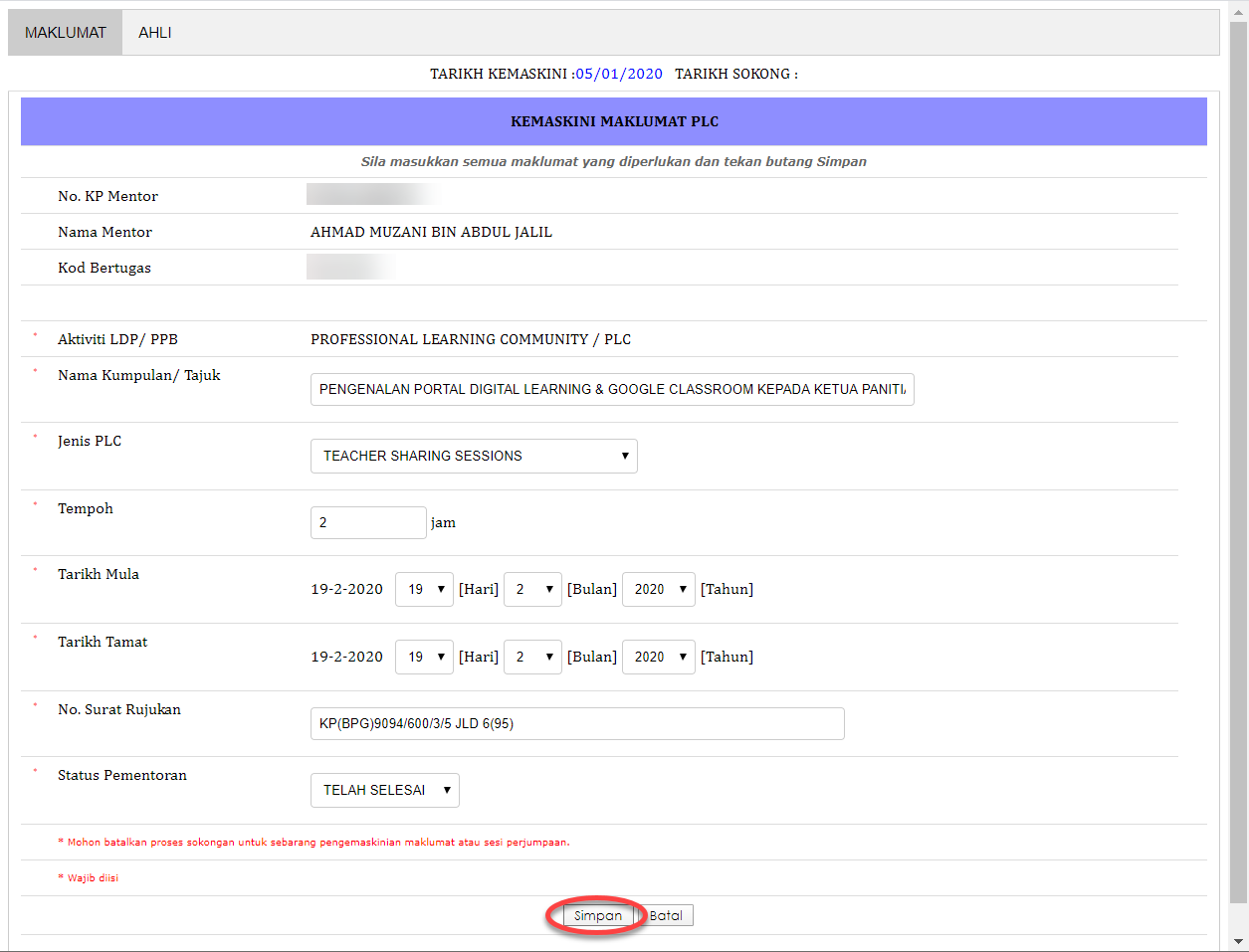Click the Batal button
Image resolution: width=1249 pixels, height=952 pixels.
(x=666, y=915)
